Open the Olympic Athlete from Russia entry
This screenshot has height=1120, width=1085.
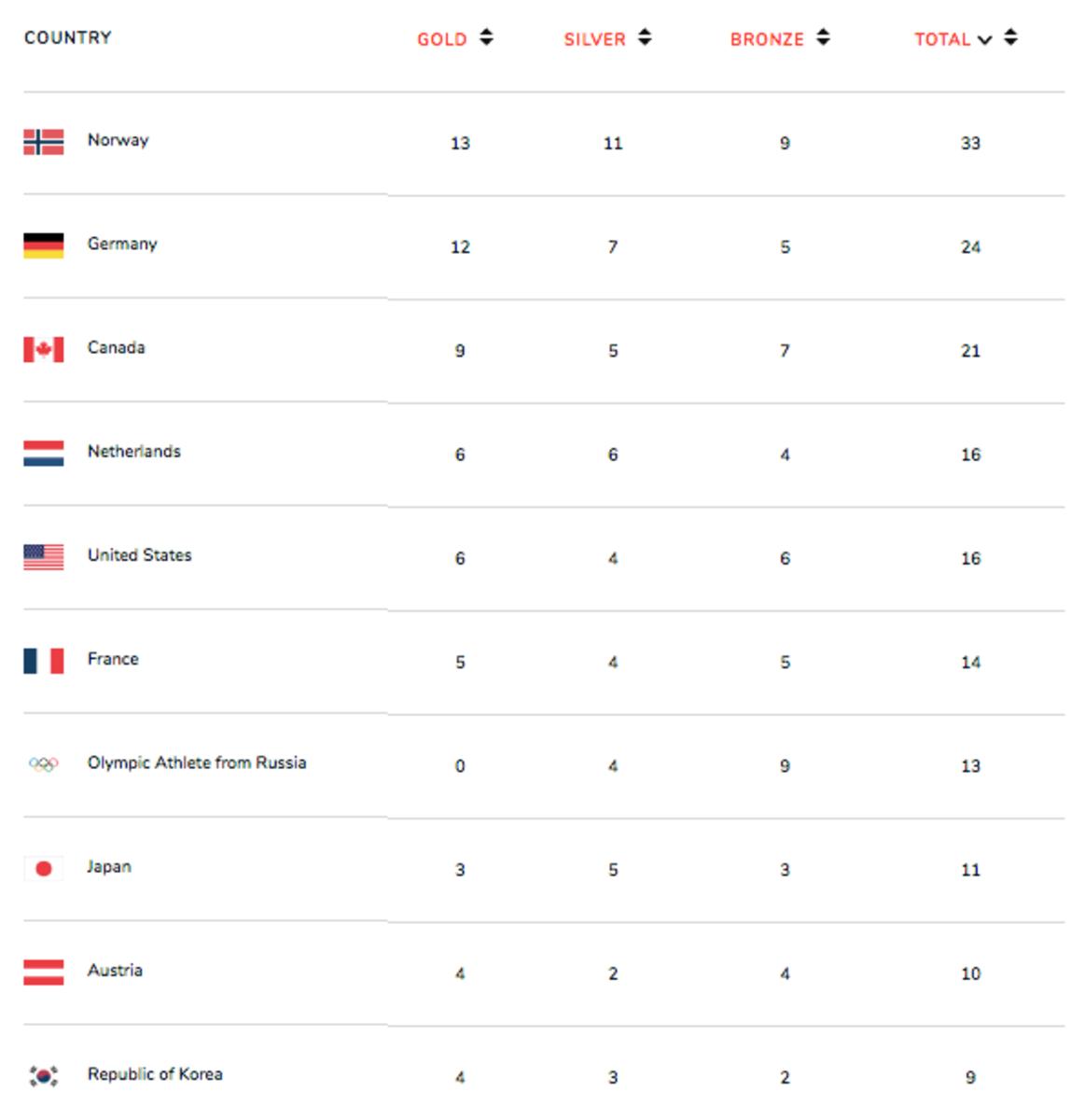(x=198, y=762)
